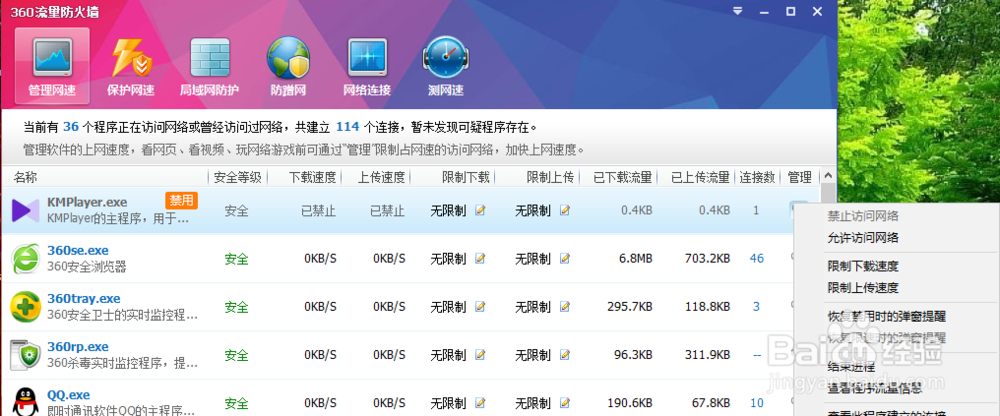Open the QQ.exe connection count 10
This screenshot has width=1000, height=416.
756,403
